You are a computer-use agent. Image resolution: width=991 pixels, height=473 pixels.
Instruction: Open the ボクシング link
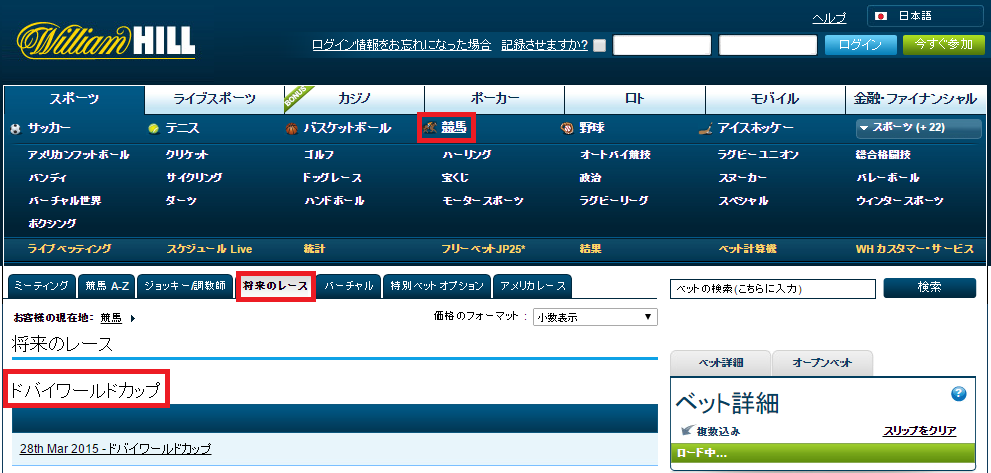pyautogui.click(x=52, y=223)
